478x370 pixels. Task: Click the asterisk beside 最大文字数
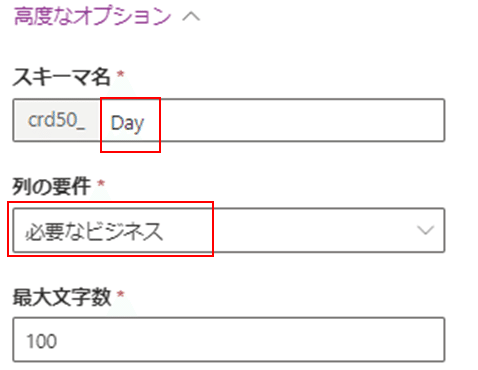click(121, 294)
